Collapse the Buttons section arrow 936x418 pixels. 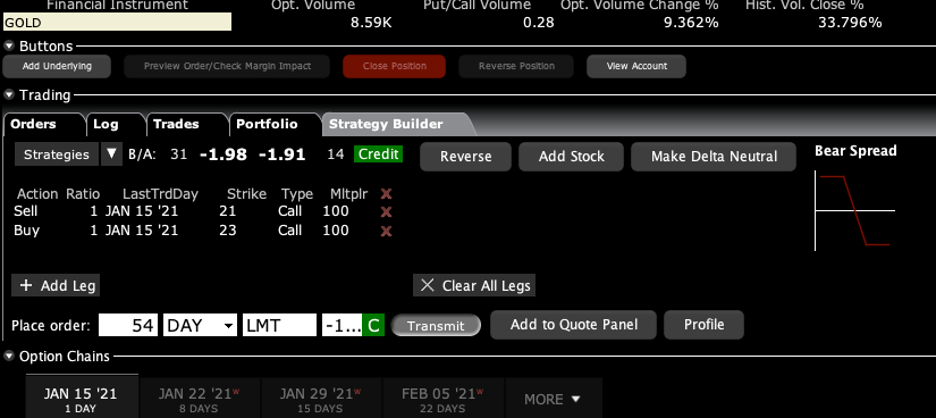[x=9, y=46]
